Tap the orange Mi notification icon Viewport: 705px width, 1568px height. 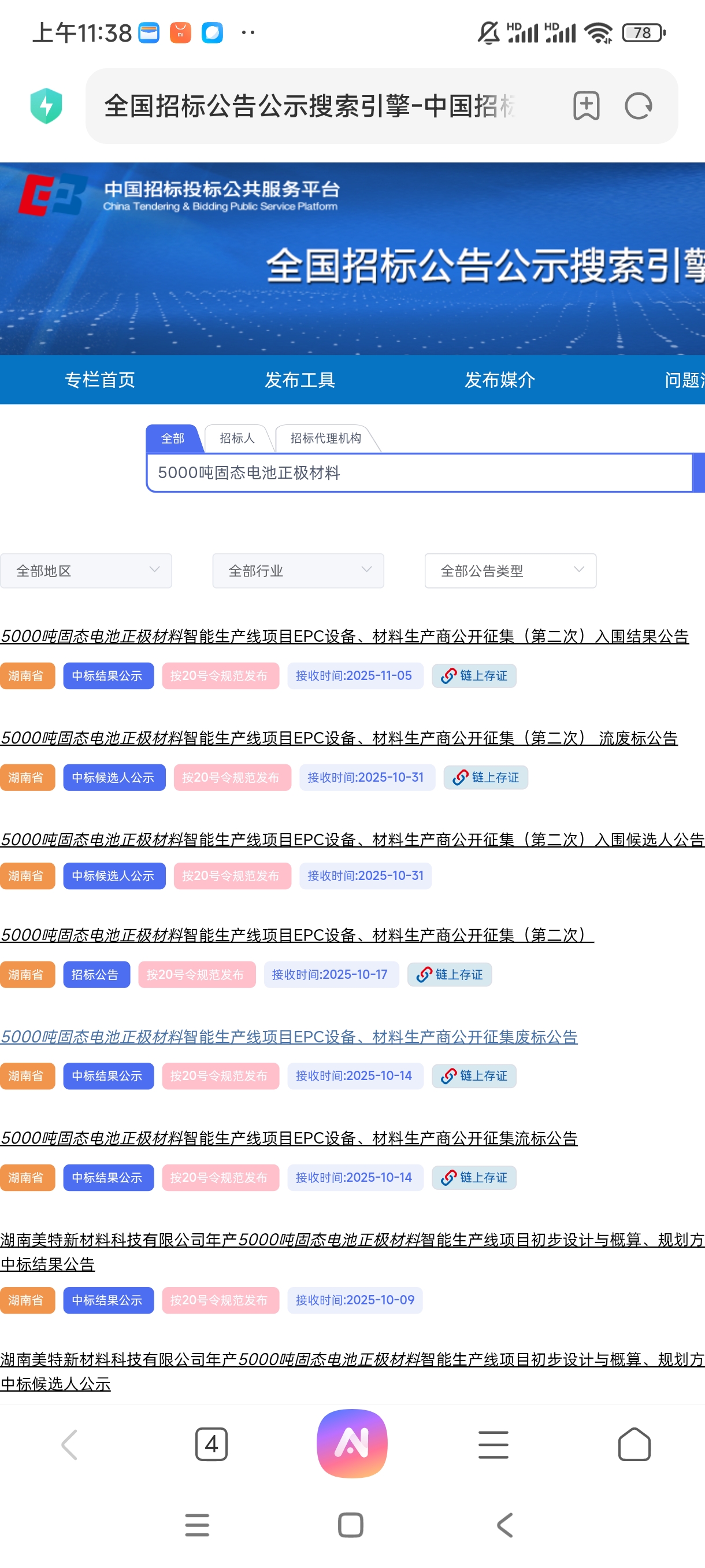(181, 32)
